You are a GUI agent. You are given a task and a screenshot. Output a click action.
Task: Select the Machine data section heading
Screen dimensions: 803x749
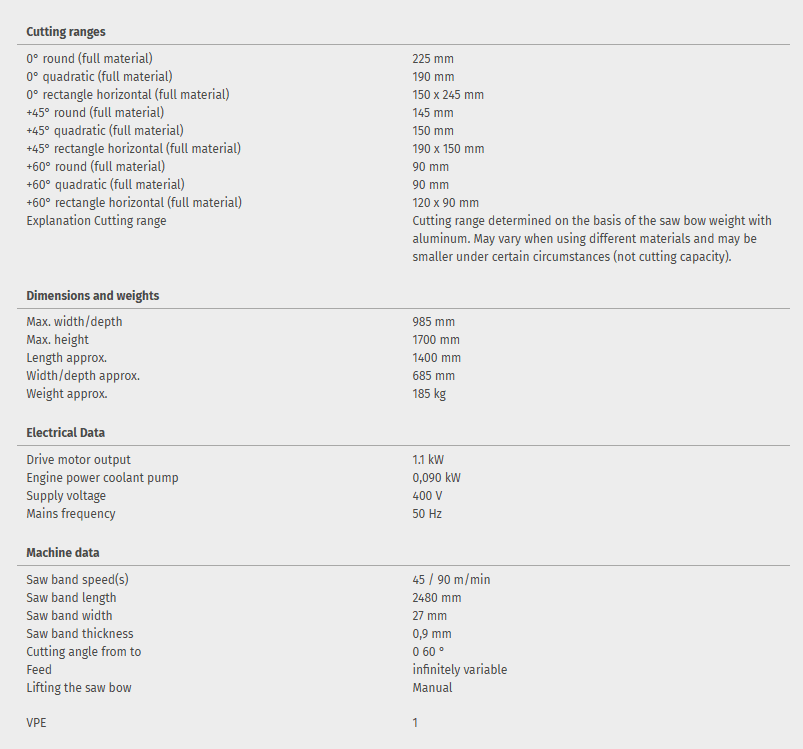pos(63,553)
